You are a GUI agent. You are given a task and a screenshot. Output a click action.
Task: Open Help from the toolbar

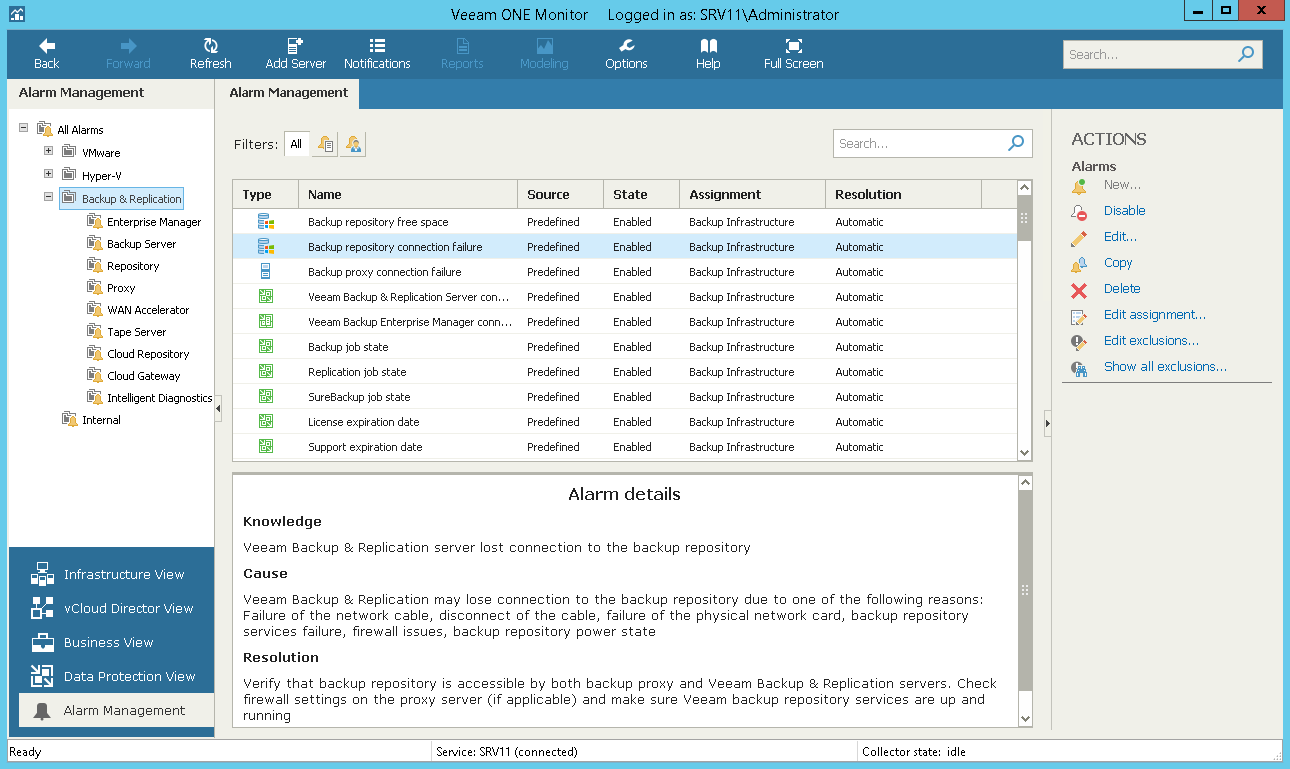coord(708,54)
